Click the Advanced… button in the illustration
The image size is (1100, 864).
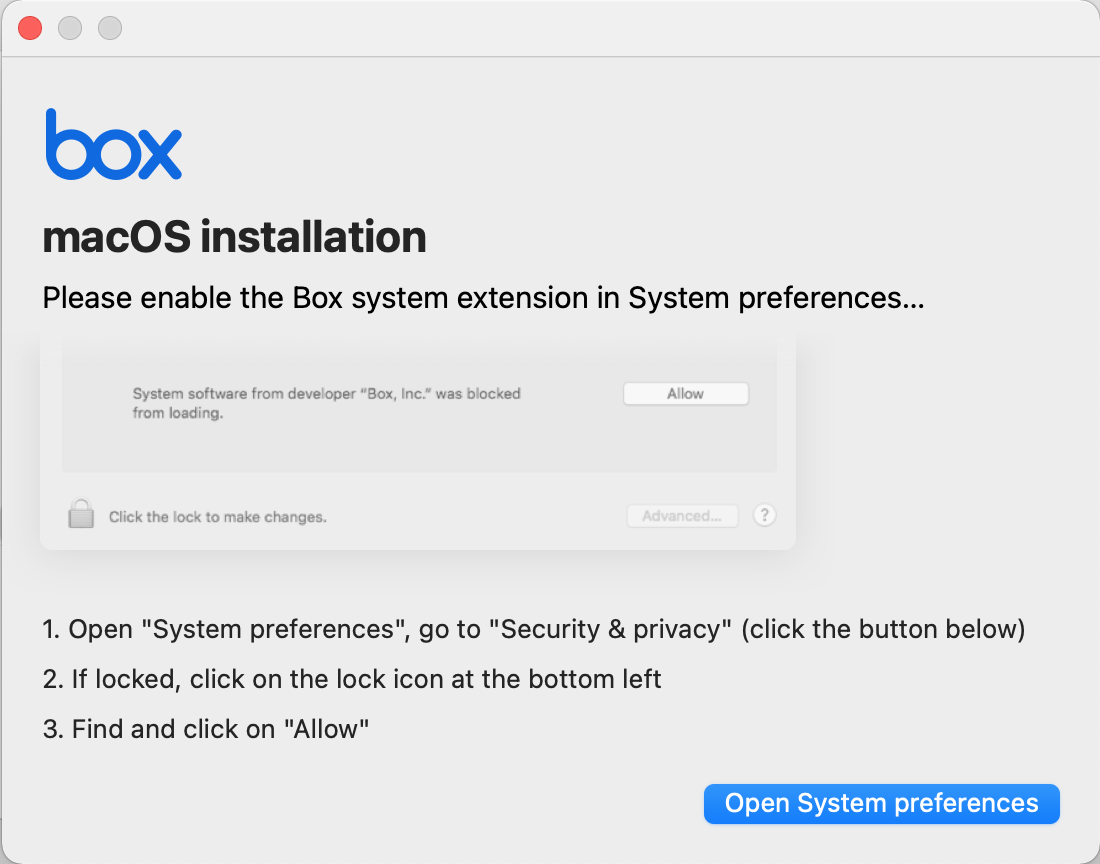(x=682, y=516)
